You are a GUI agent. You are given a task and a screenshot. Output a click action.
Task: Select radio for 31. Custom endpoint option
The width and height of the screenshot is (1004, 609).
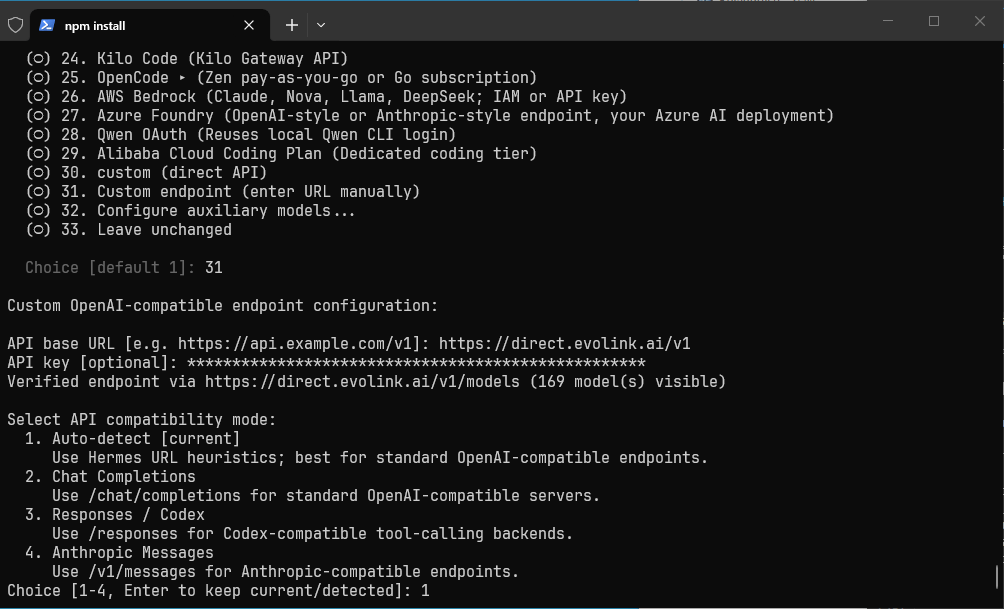click(x=38, y=192)
